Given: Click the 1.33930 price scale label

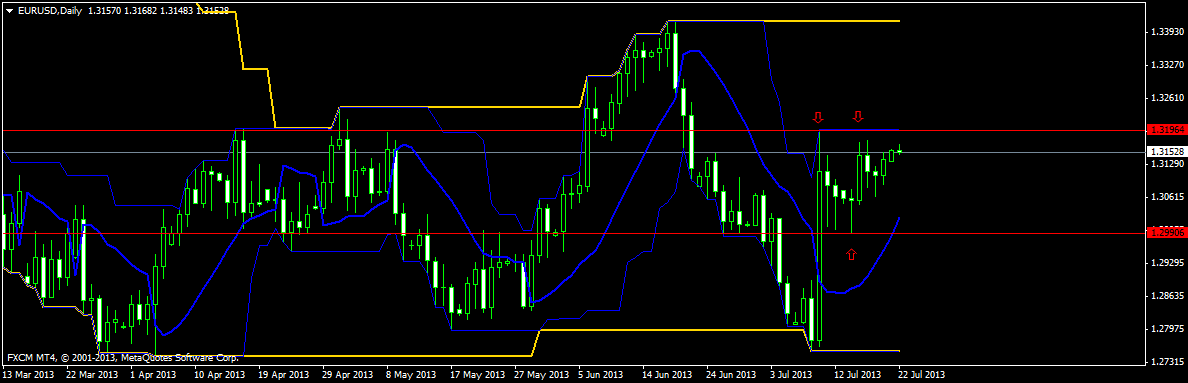Looking at the screenshot, I should 1165,32.
